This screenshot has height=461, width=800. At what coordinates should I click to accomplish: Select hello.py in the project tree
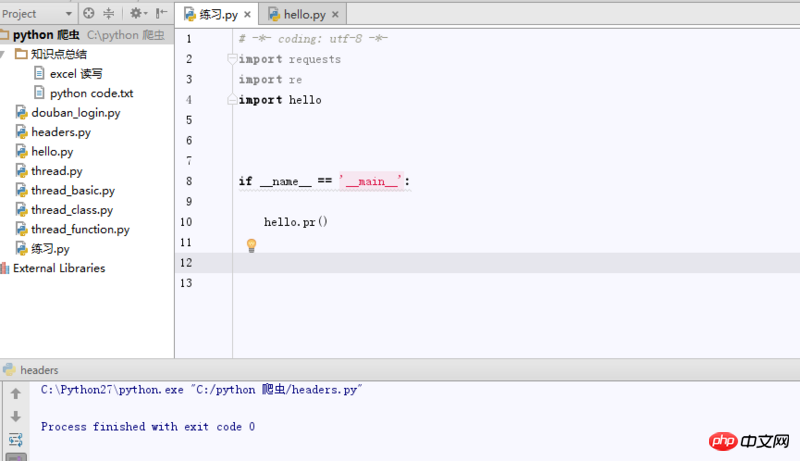click(x=52, y=151)
